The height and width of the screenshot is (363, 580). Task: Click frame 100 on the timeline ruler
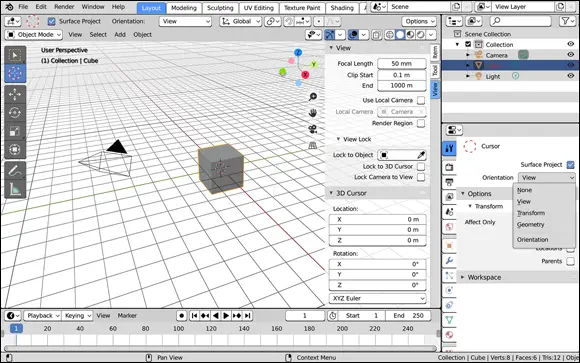pos(179,329)
